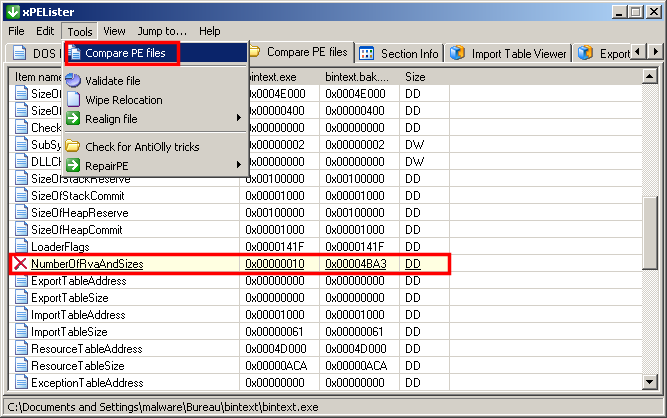Select Compare PE files menu entry
667x418 pixels.
point(125,53)
